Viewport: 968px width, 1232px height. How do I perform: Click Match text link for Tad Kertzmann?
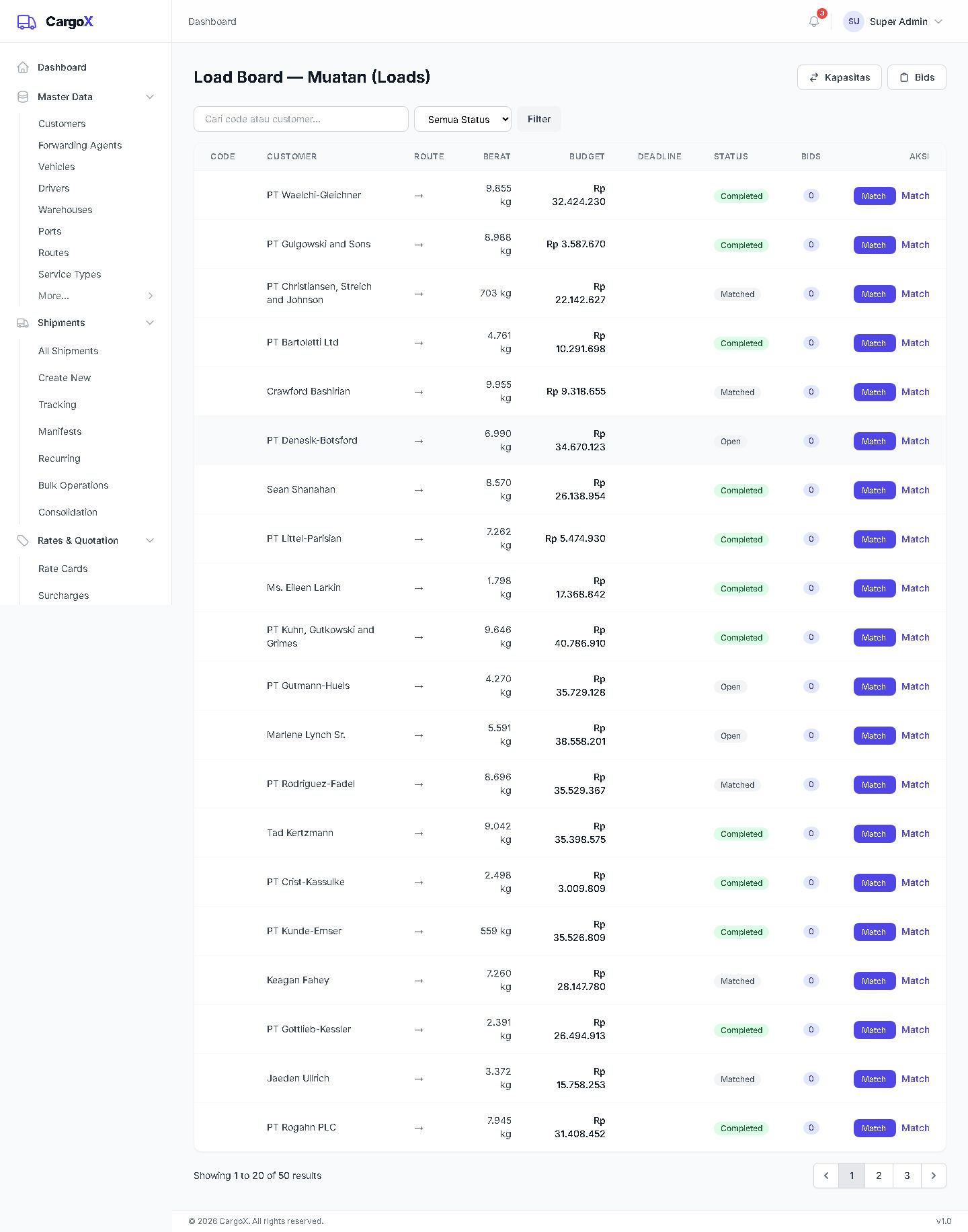click(x=916, y=833)
